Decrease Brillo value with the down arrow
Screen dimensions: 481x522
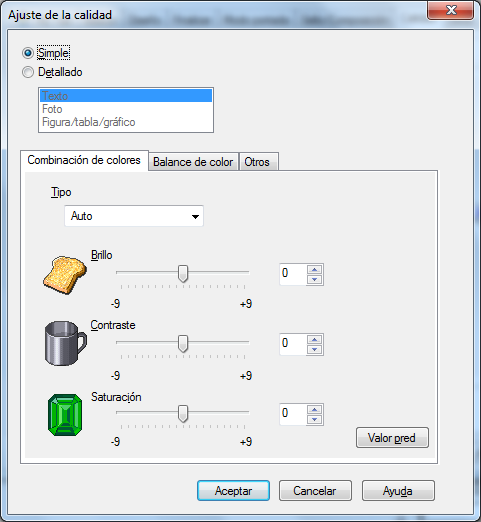(314, 279)
